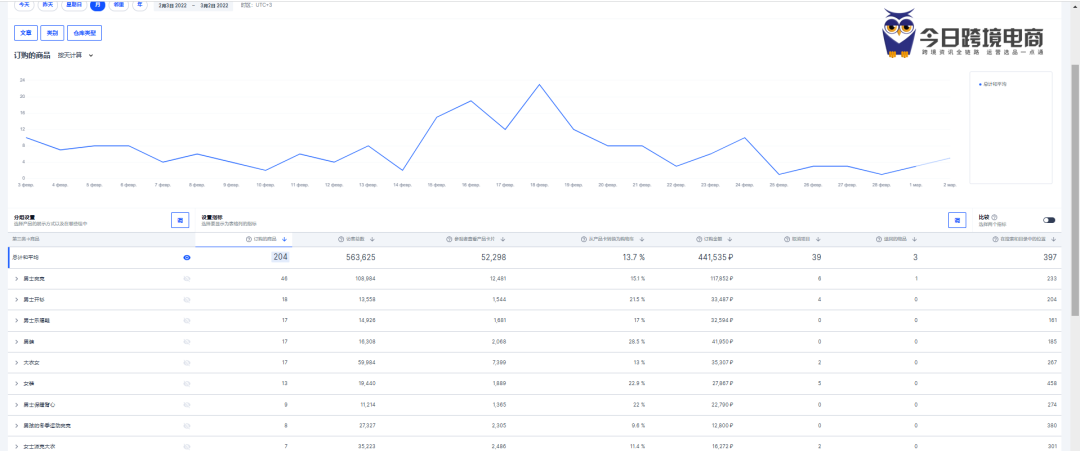
Task: Expand the 男士夹克 category row
Action: (x=16, y=278)
